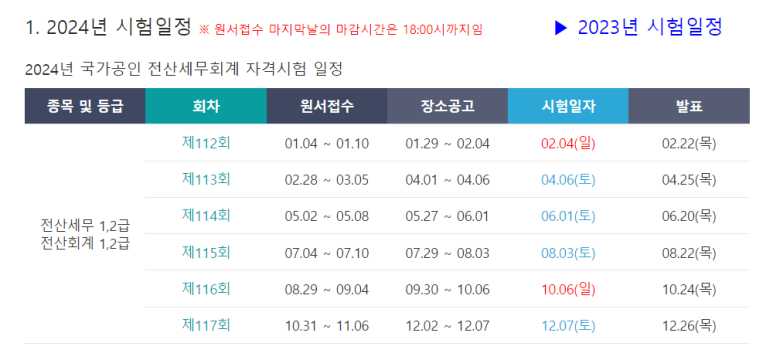Click venue notice 01.29 ~ 02.04
Image resolution: width=773 pixels, height=360 pixels.
448,144
